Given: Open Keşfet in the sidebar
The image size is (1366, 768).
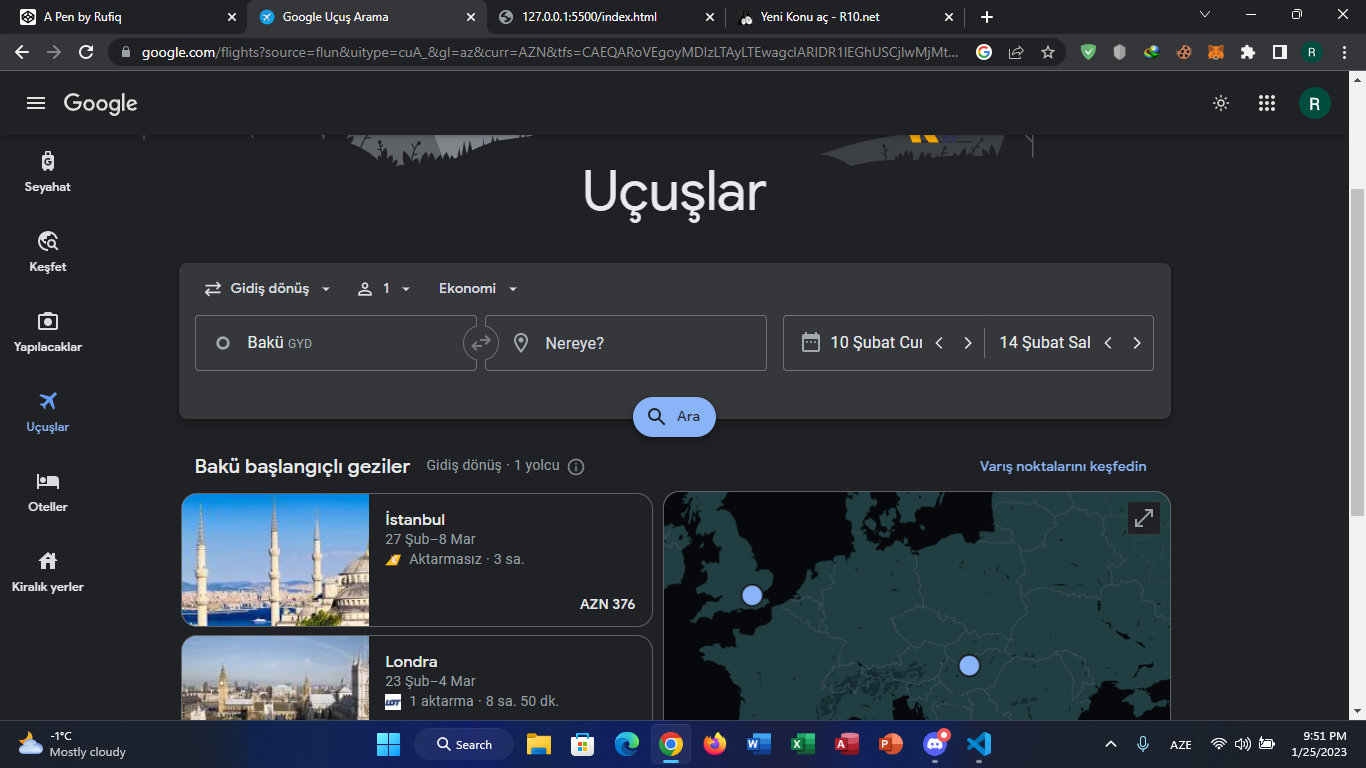Looking at the screenshot, I should coord(48,251).
